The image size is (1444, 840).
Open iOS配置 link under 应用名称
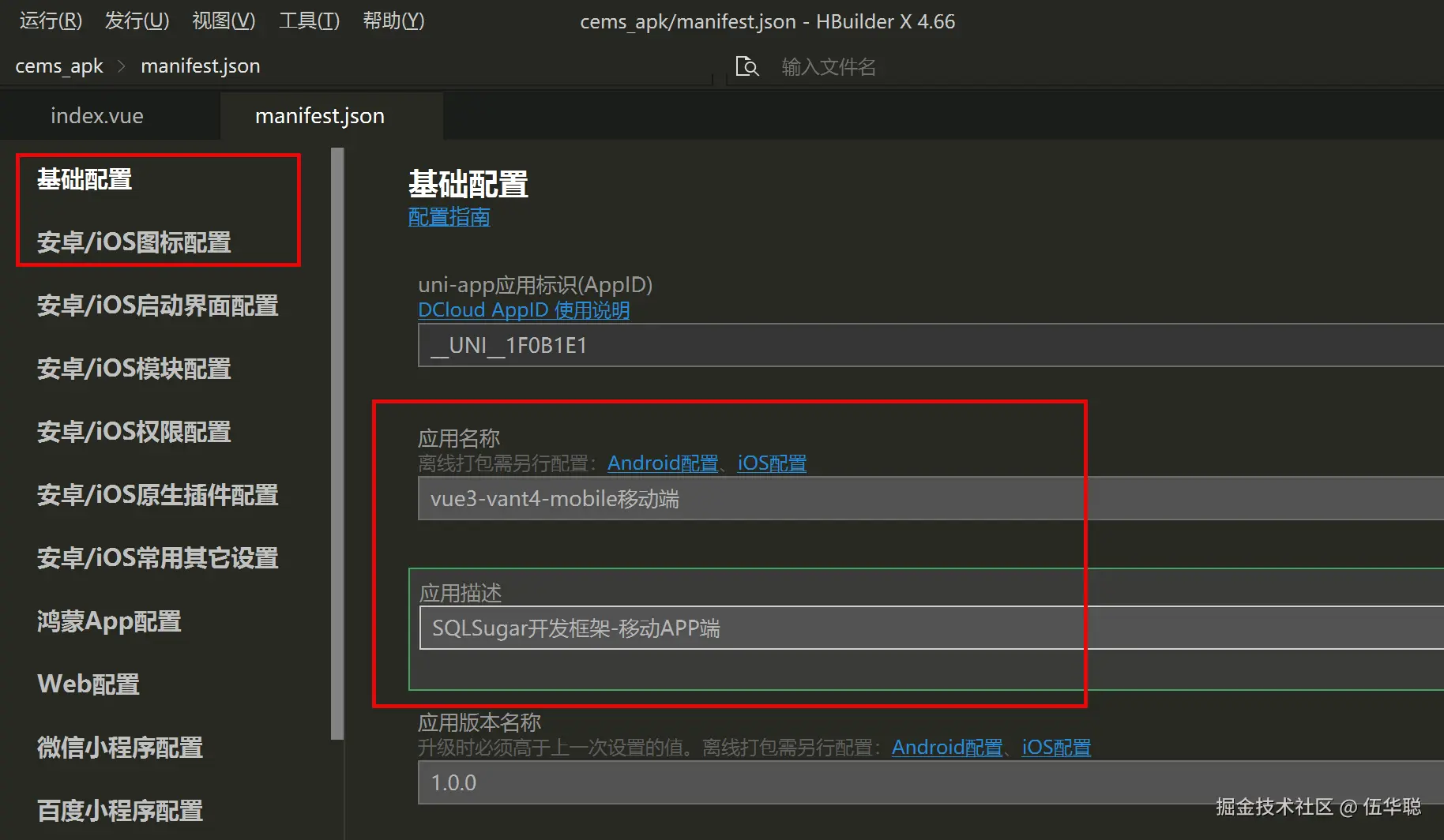click(x=772, y=463)
